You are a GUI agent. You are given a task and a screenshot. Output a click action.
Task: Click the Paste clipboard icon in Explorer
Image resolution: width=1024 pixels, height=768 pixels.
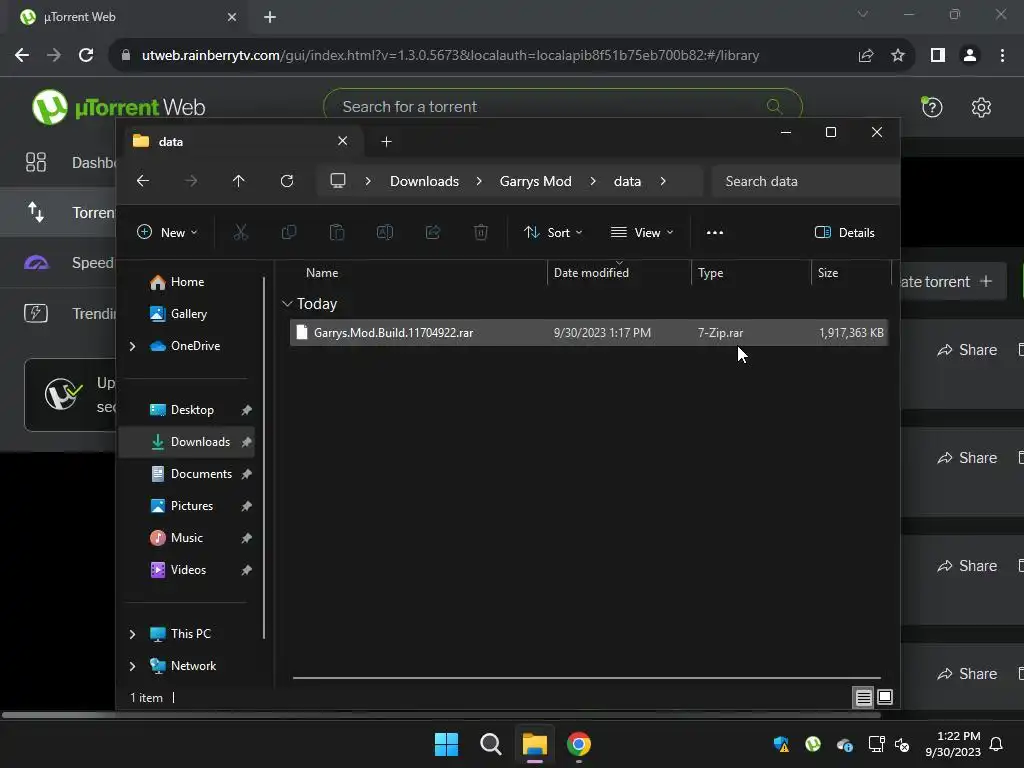(337, 232)
